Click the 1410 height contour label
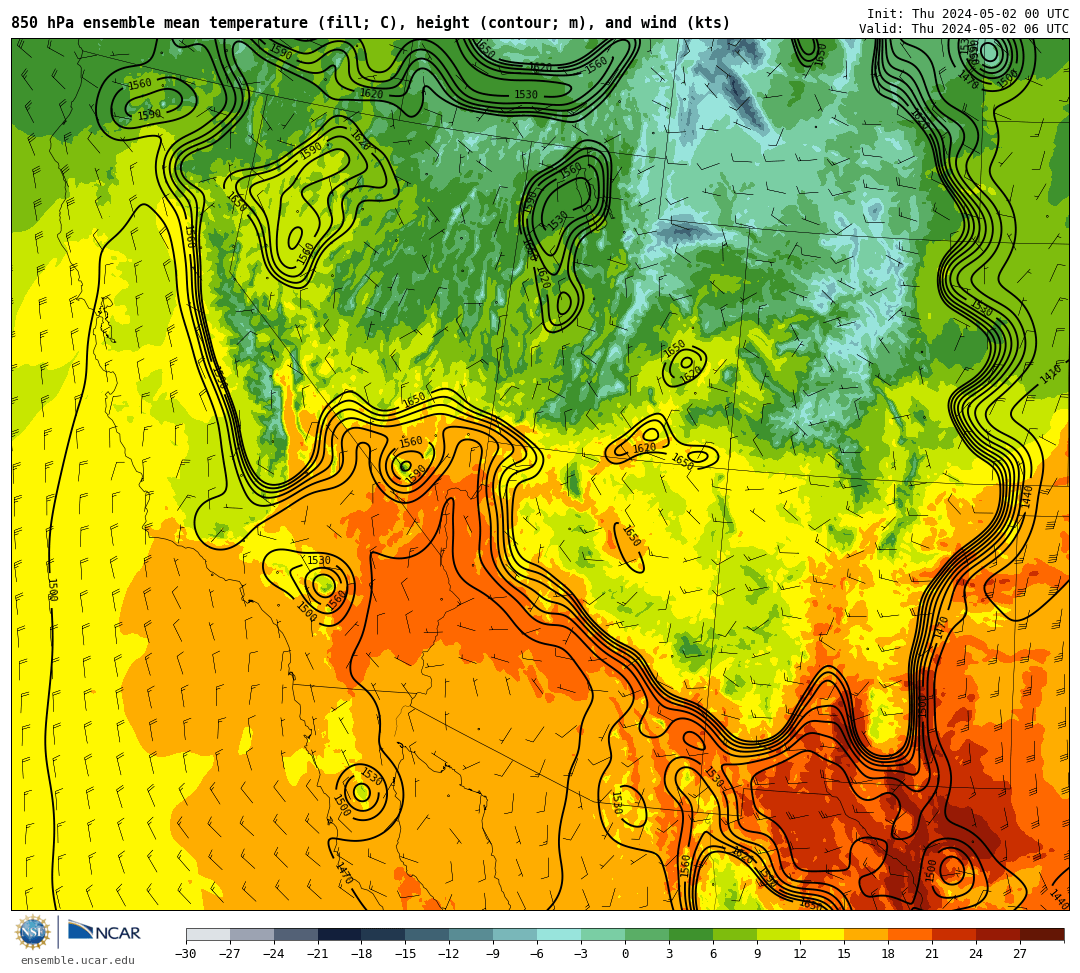This screenshot has width=1080, height=973. click(x=1051, y=374)
